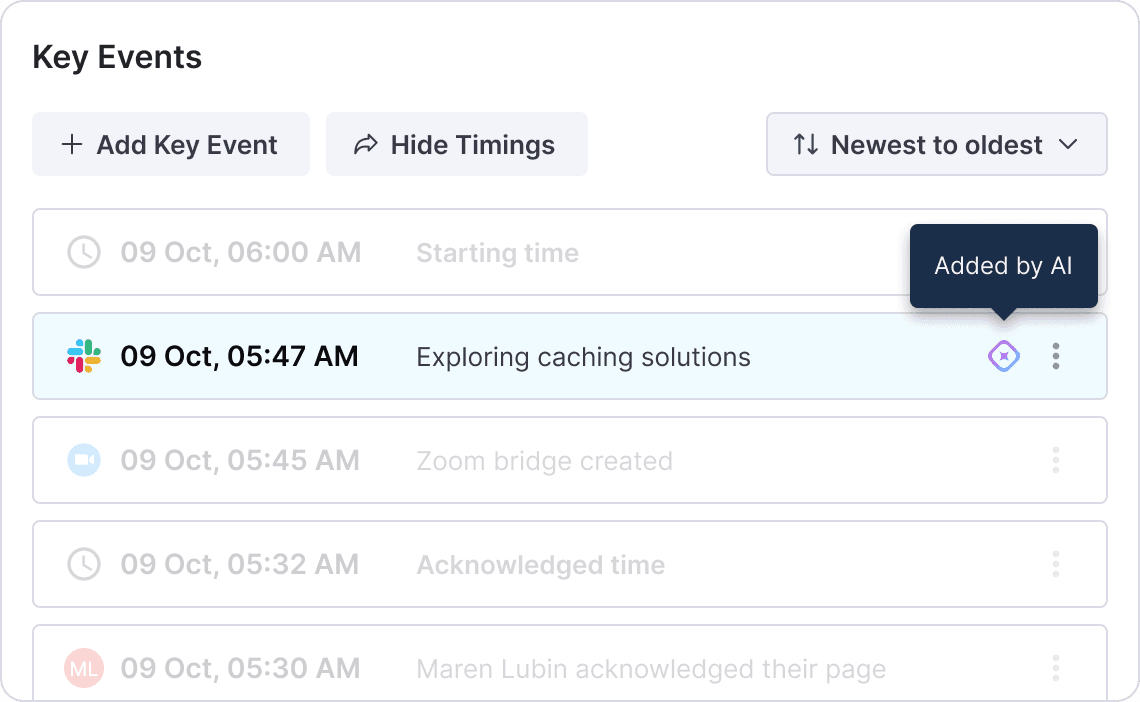Select the Zoom bridge created event row
The width and height of the screenshot is (1140, 702).
569,460
